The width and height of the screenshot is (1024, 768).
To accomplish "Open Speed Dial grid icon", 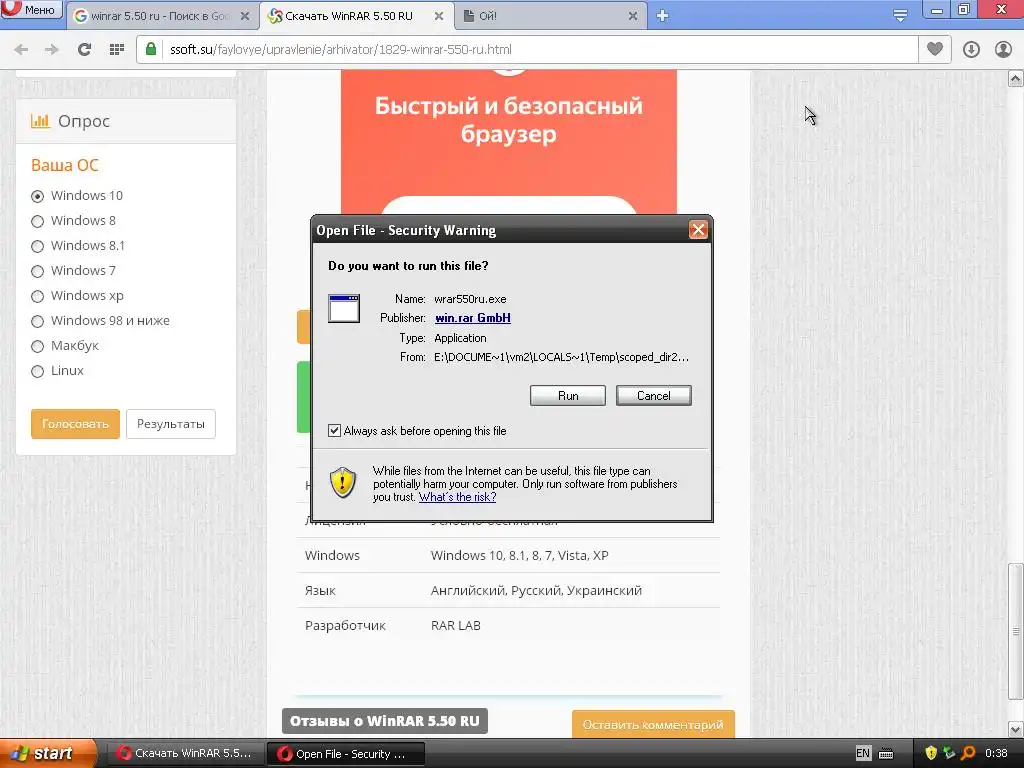I will pos(117,50).
